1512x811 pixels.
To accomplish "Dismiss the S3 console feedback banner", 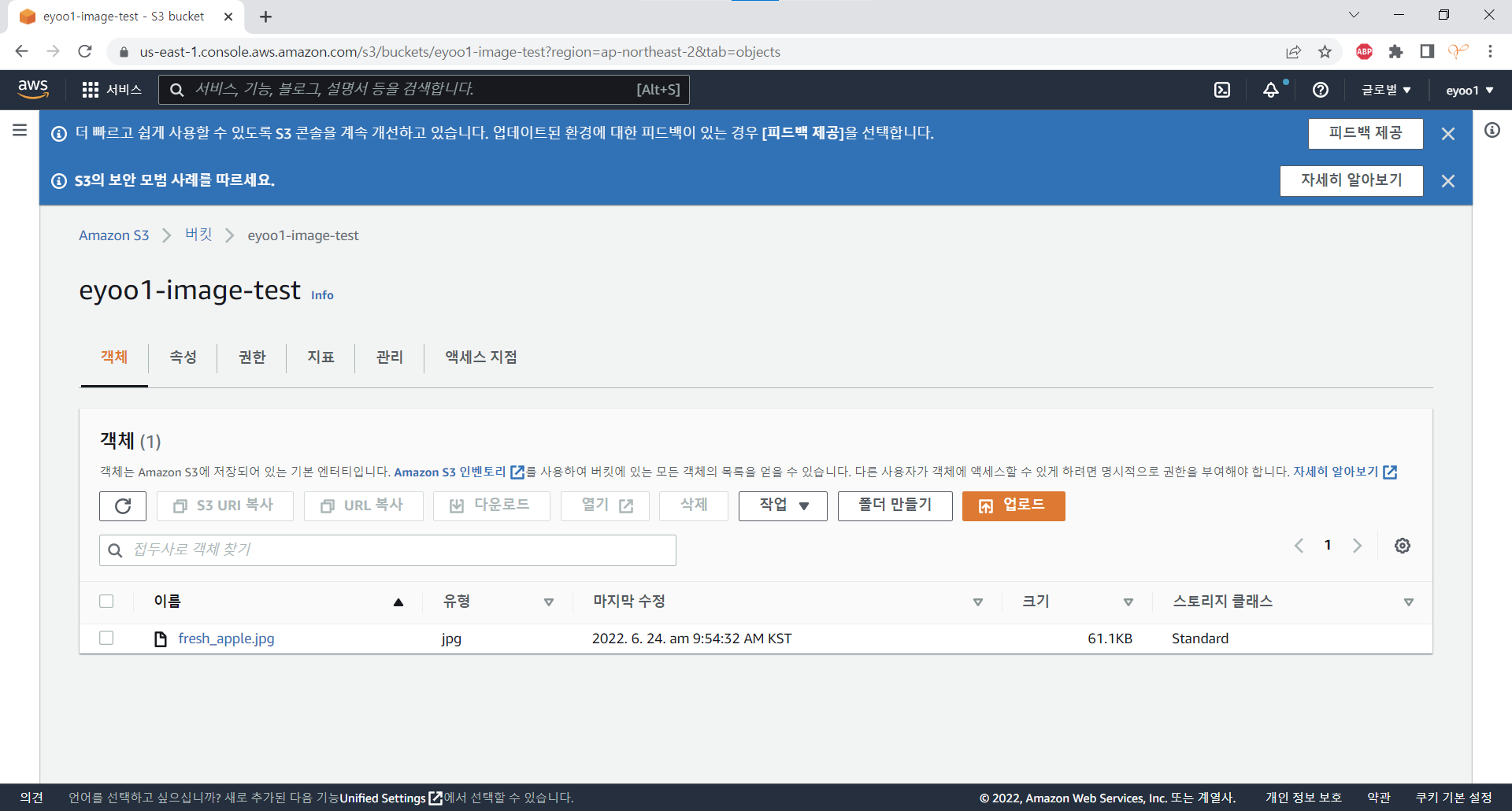I will pyautogui.click(x=1447, y=134).
